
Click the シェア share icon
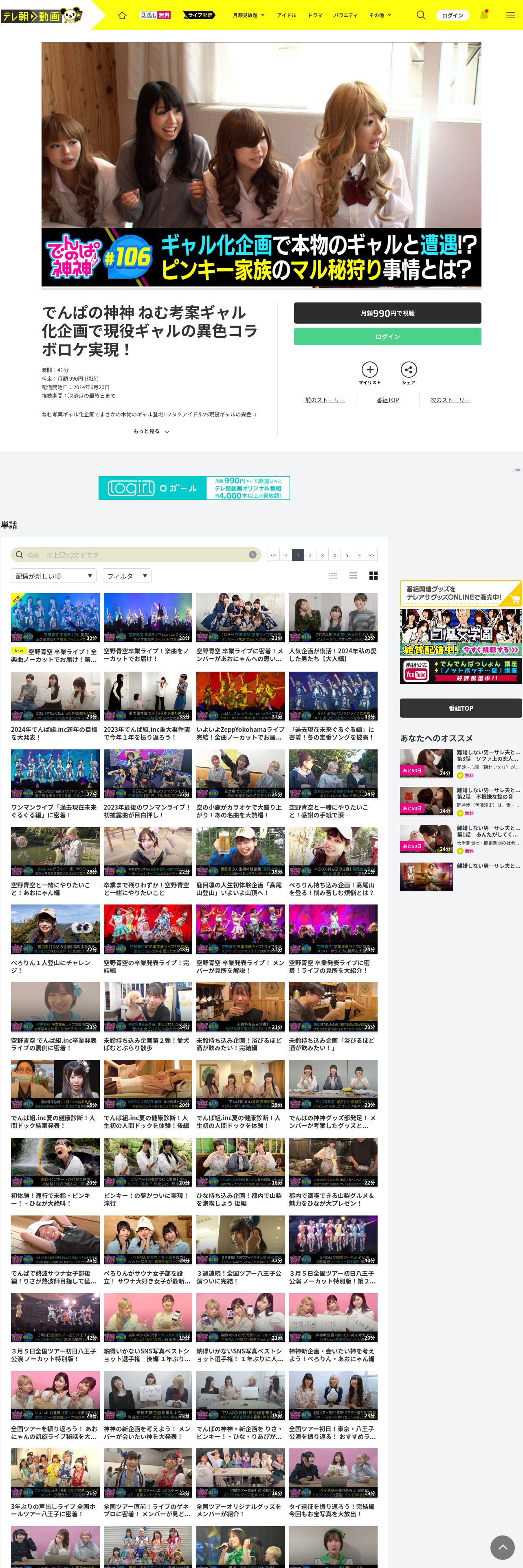pos(409,373)
